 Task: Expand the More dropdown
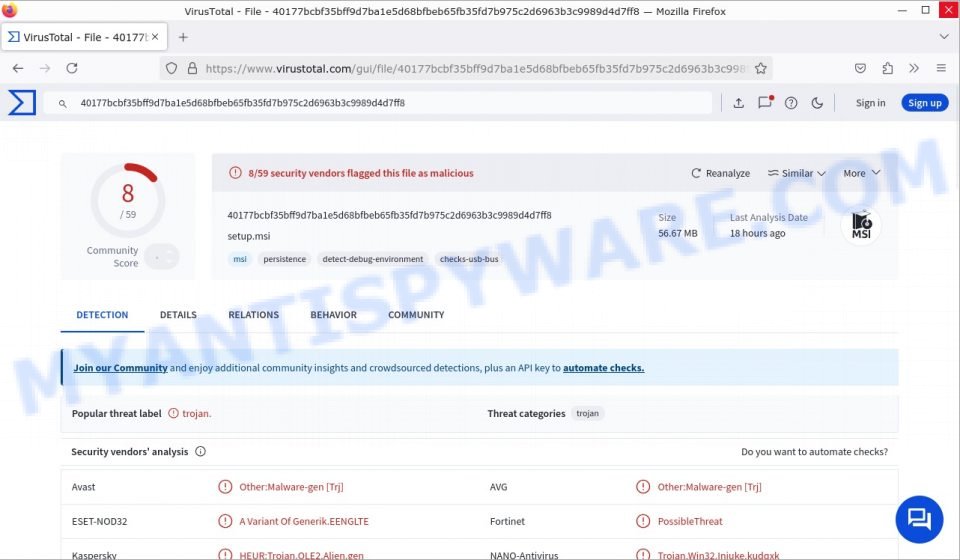pos(861,173)
